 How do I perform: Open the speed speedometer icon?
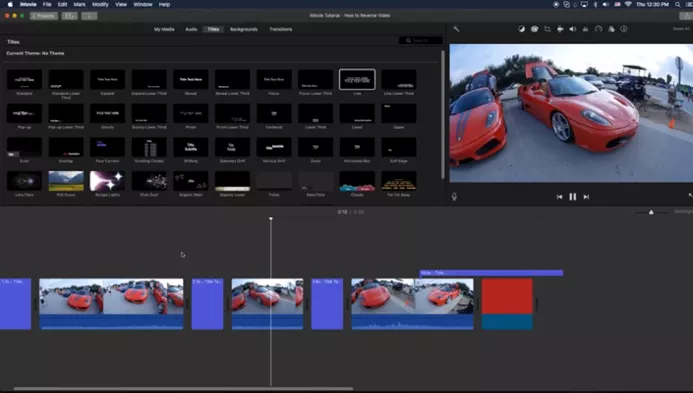coord(598,29)
